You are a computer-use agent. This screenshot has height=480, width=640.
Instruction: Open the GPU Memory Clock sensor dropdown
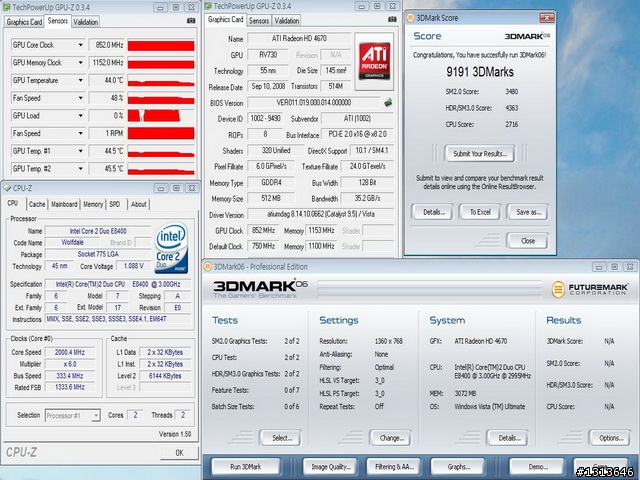pyautogui.click(x=80, y=62)
